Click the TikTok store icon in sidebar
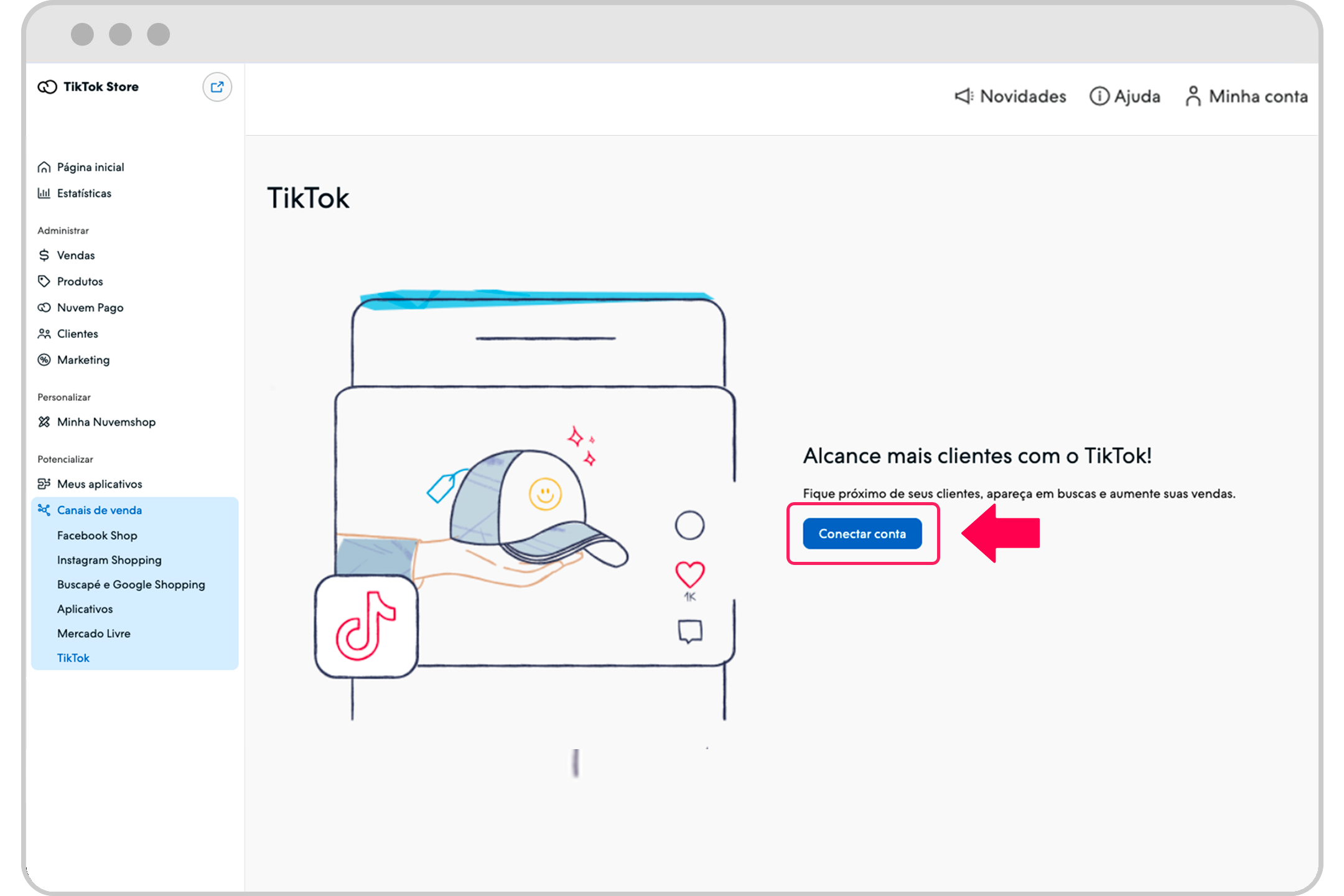The height and width of the screenshot is (896, 1344). pos(48,88)
